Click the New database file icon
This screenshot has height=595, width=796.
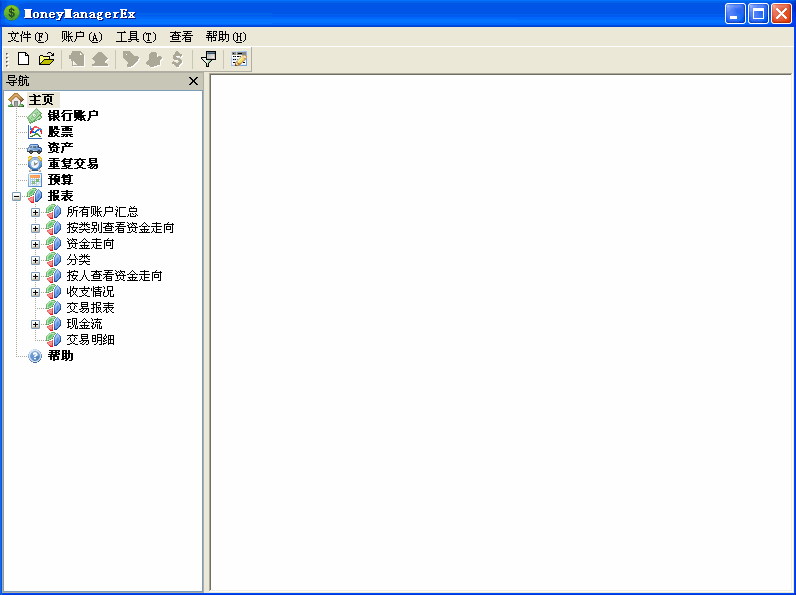pyautogui.click(x=23, y=59)
